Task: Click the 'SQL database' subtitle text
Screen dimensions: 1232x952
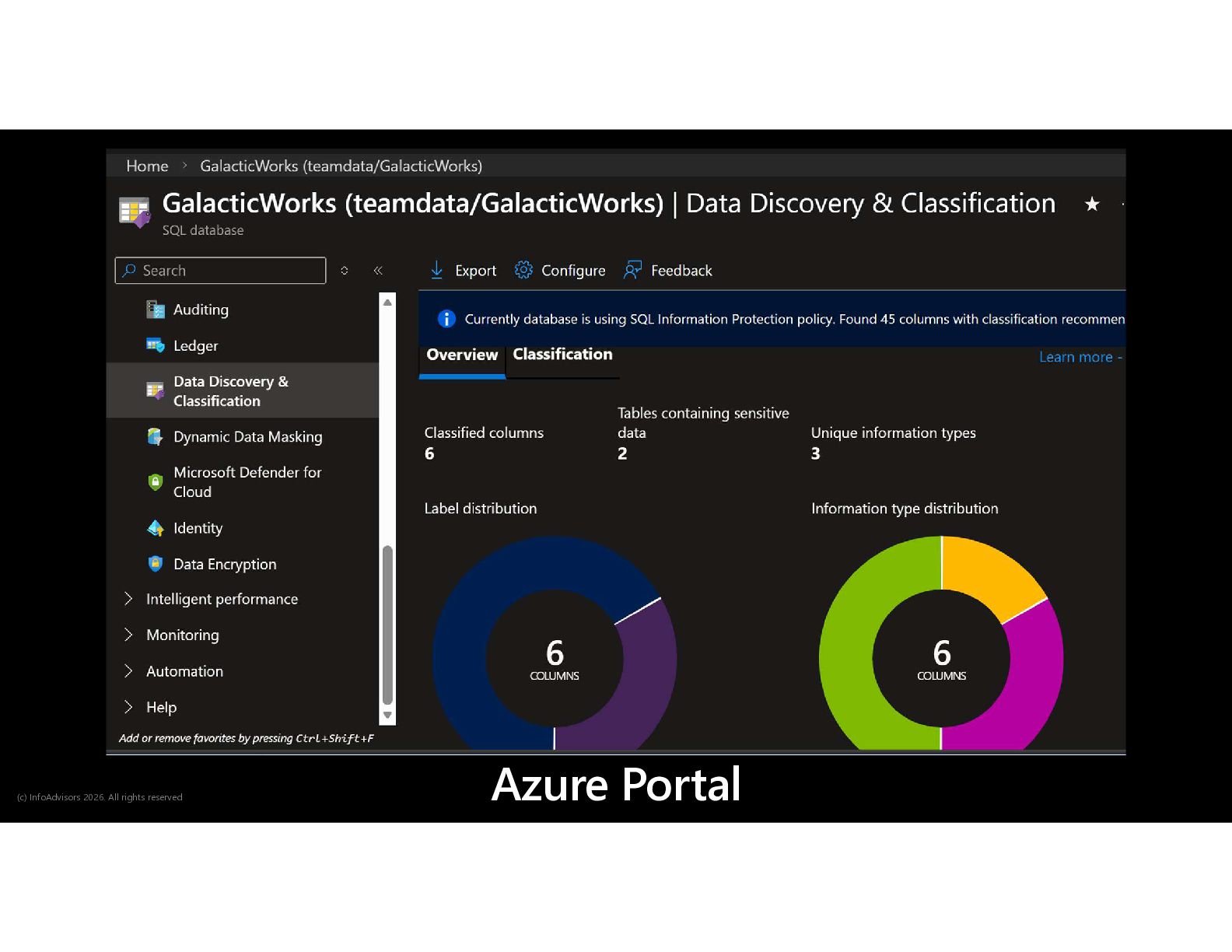Action: pyautogui.click(x=203, y=230)
